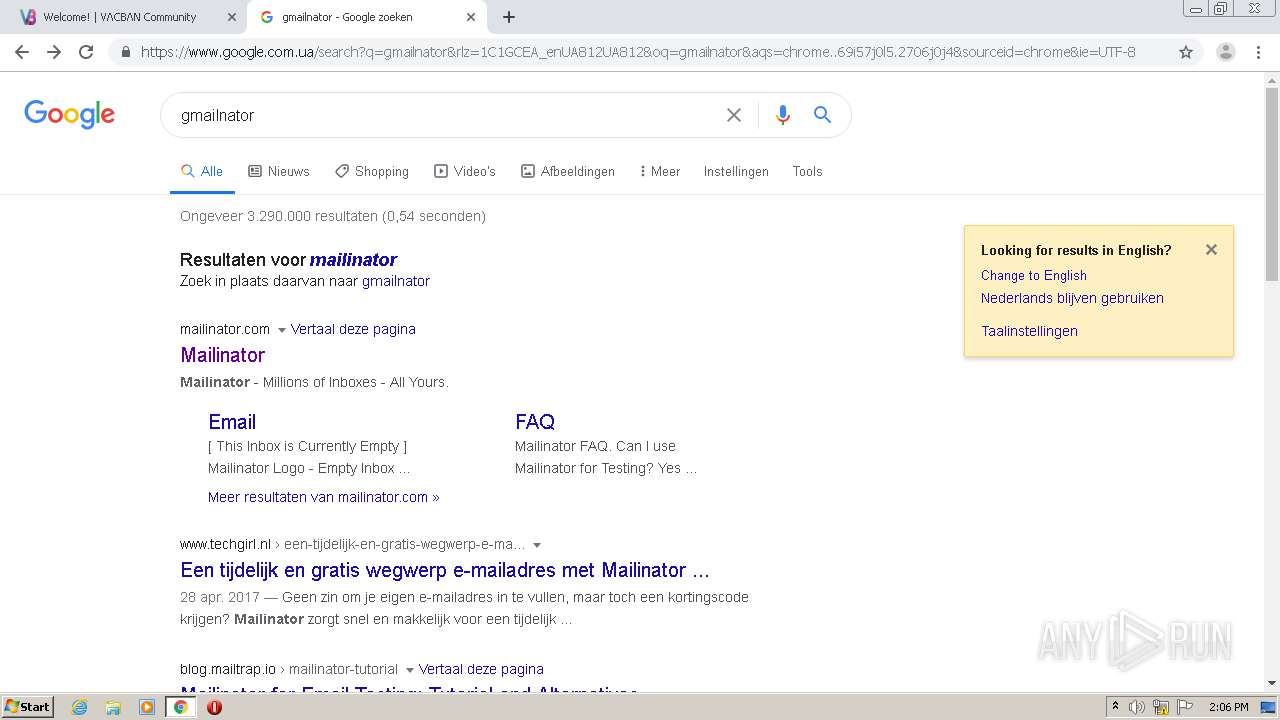The height and width of the screenshot is (720, 1280).
Task: Switch to the Shopping results tab
Action: pos(372,171)
